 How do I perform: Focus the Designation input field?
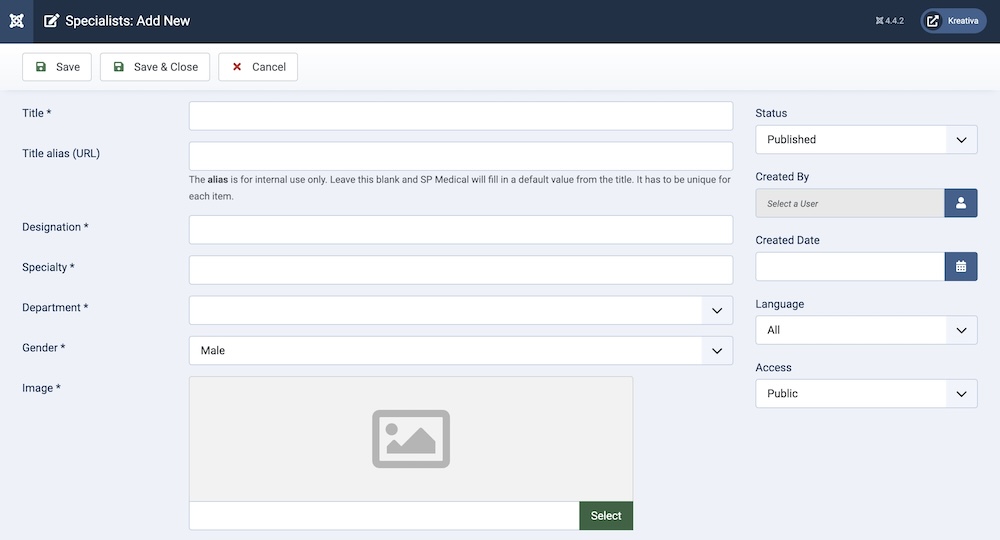(x=460, y=230)
